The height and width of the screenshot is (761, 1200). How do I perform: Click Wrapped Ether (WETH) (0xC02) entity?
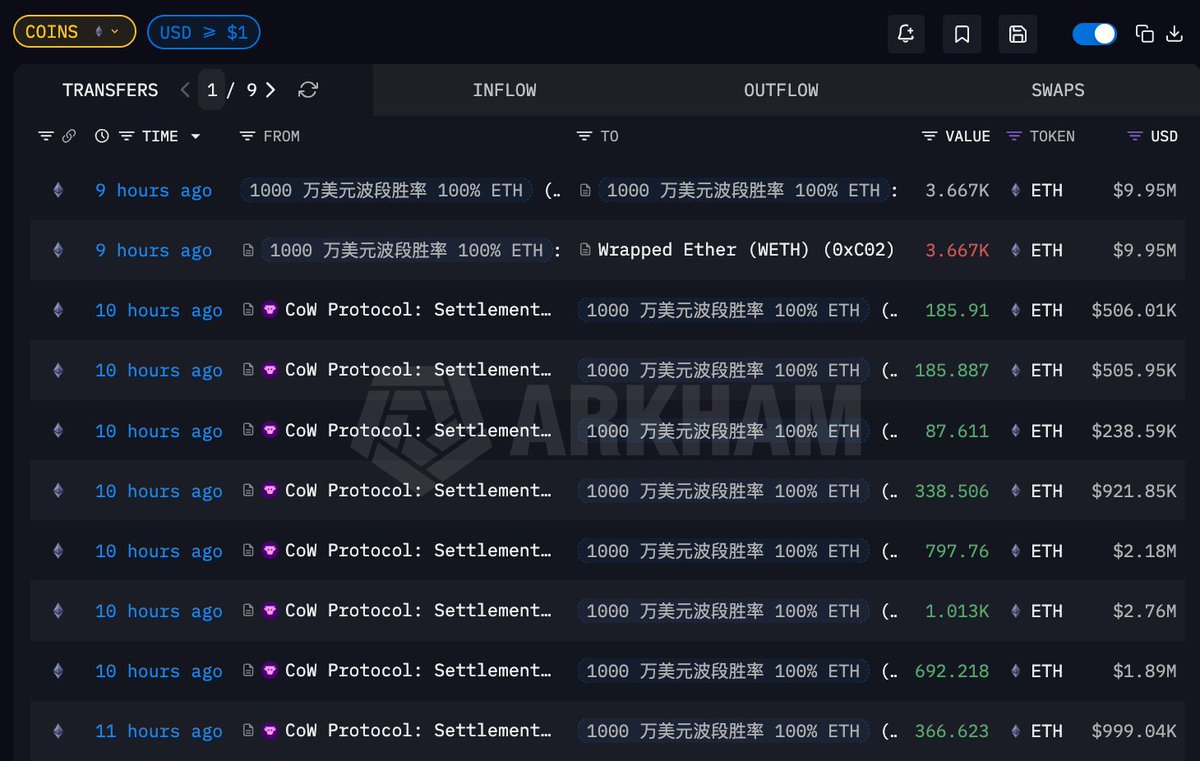746,250
